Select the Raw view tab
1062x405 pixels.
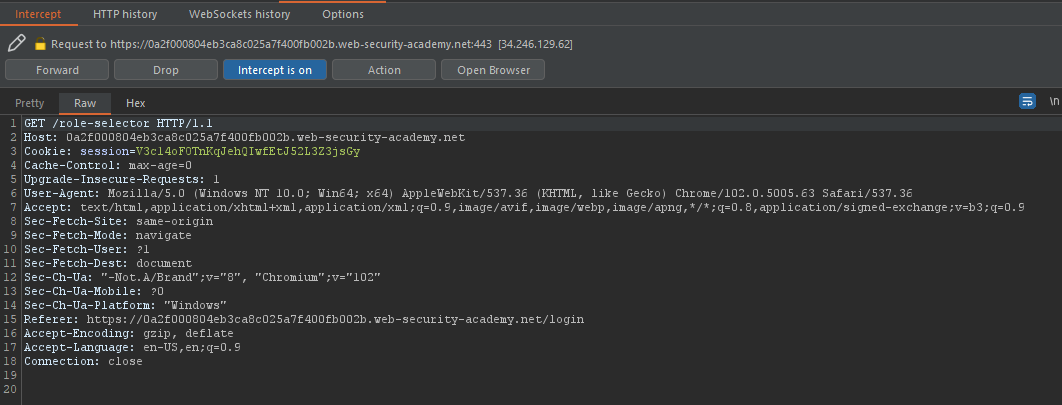(85, 103)
